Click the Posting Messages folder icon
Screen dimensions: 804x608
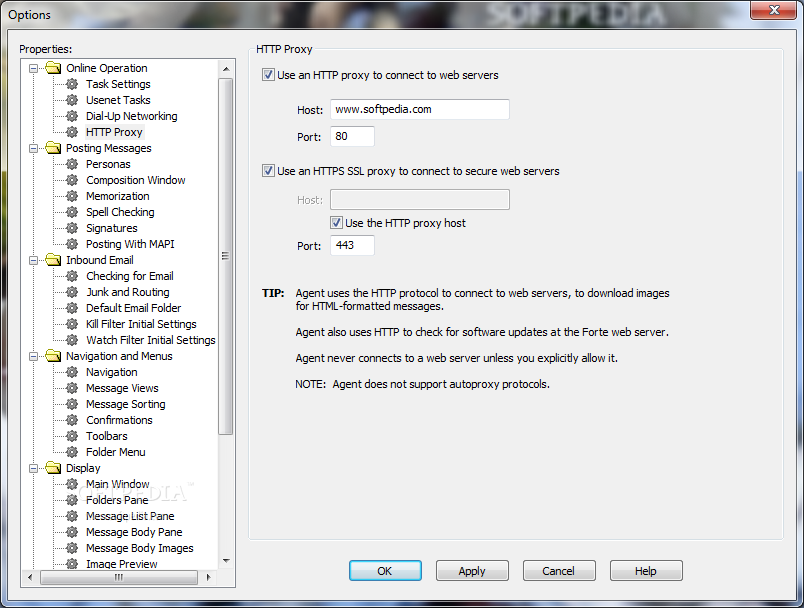click(x=53, y=148)
